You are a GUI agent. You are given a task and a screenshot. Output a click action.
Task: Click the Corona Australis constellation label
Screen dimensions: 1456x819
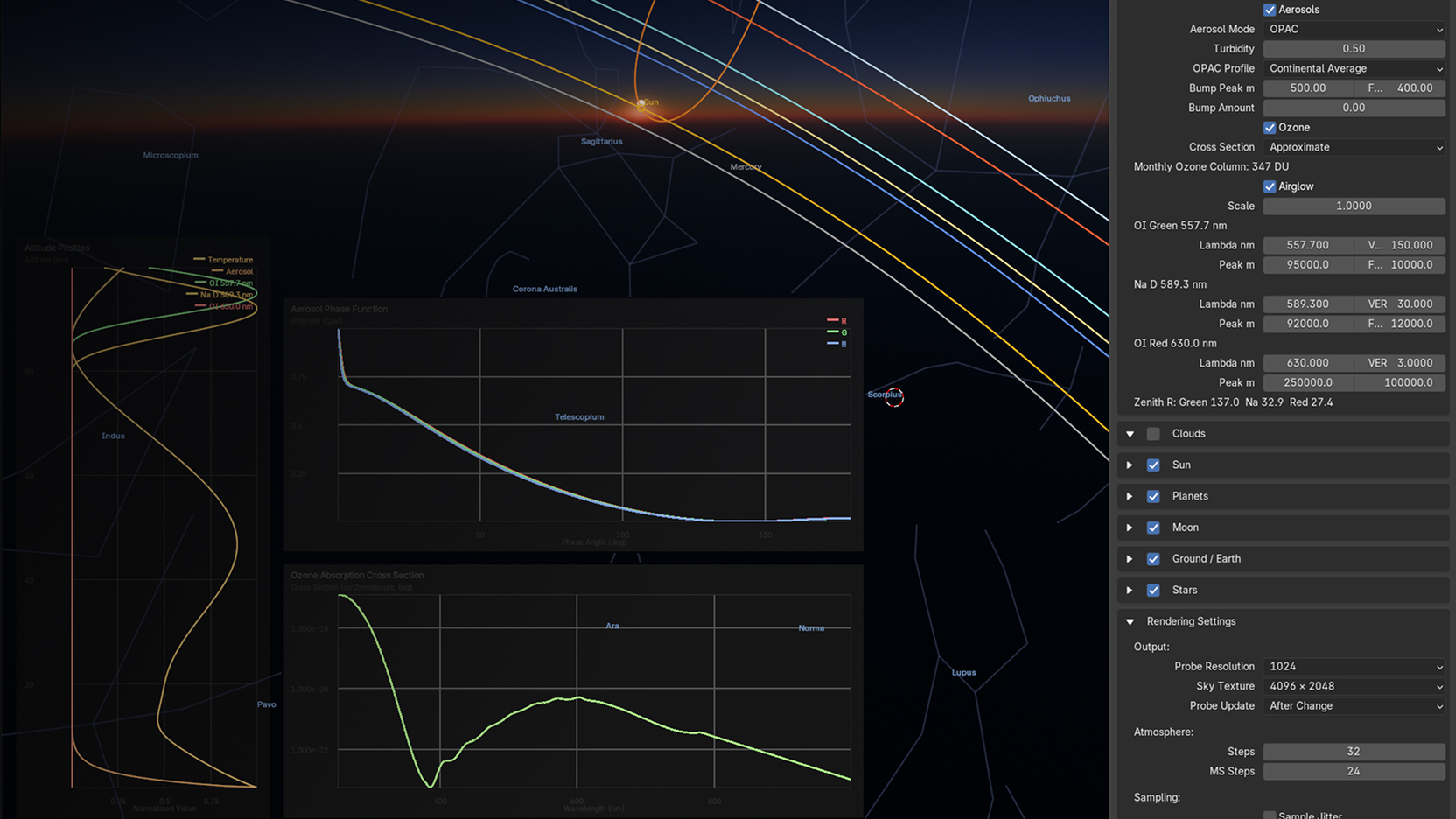click(545, 290)
